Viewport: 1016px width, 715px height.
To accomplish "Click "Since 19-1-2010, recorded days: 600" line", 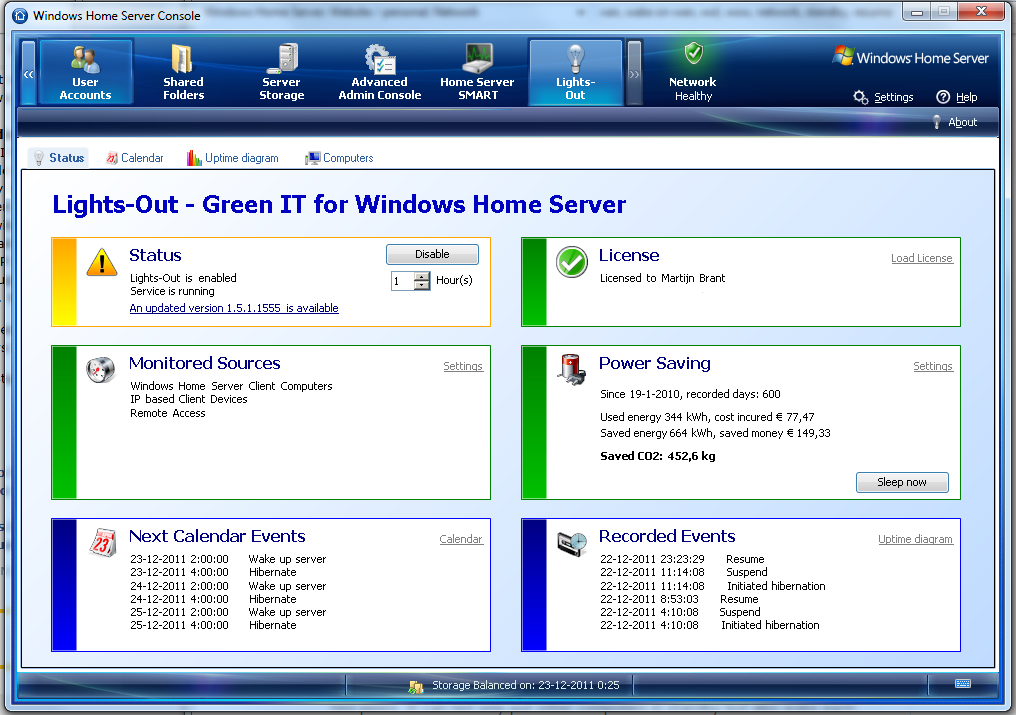I will (690, 394).
